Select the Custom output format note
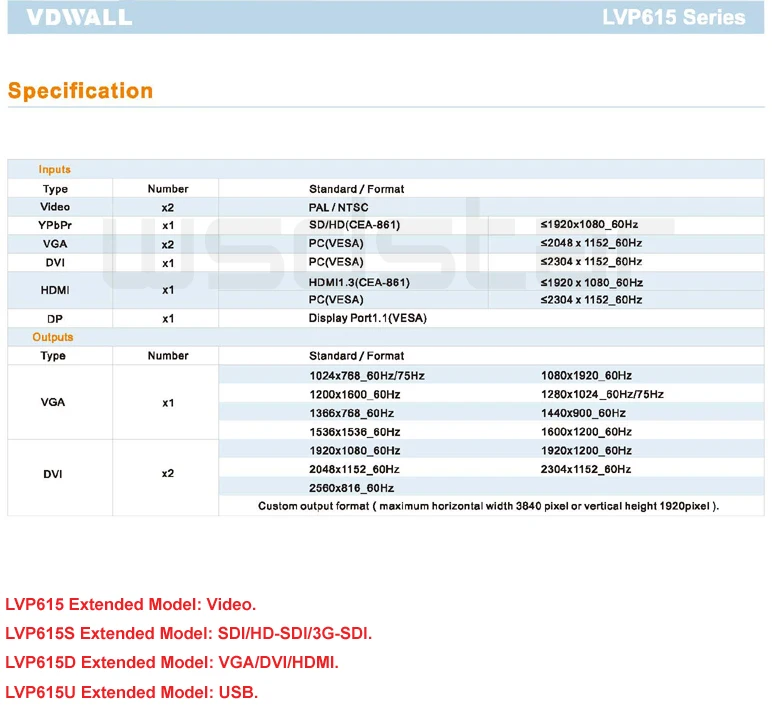This screenshot has height=718, width=772. click(x=488, y=506)
